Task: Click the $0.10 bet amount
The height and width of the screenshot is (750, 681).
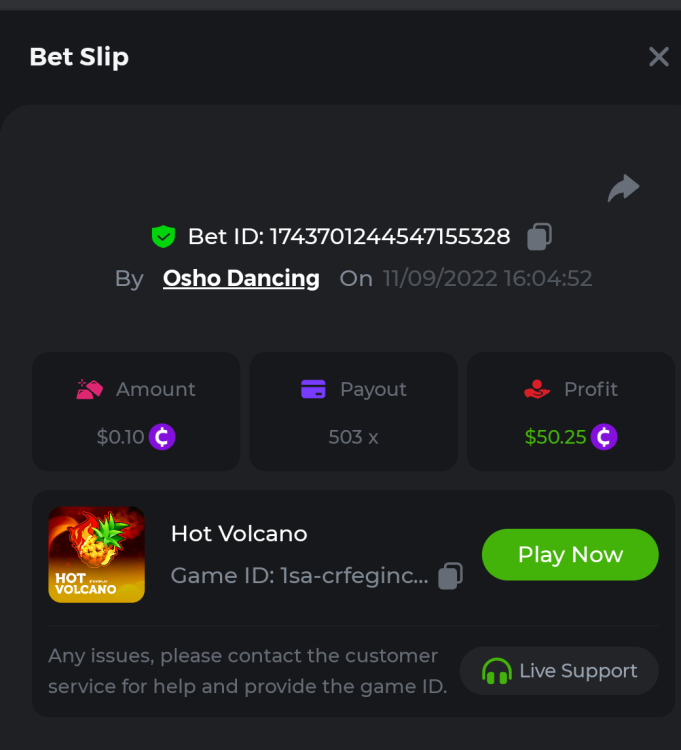Action: point(120,437)
